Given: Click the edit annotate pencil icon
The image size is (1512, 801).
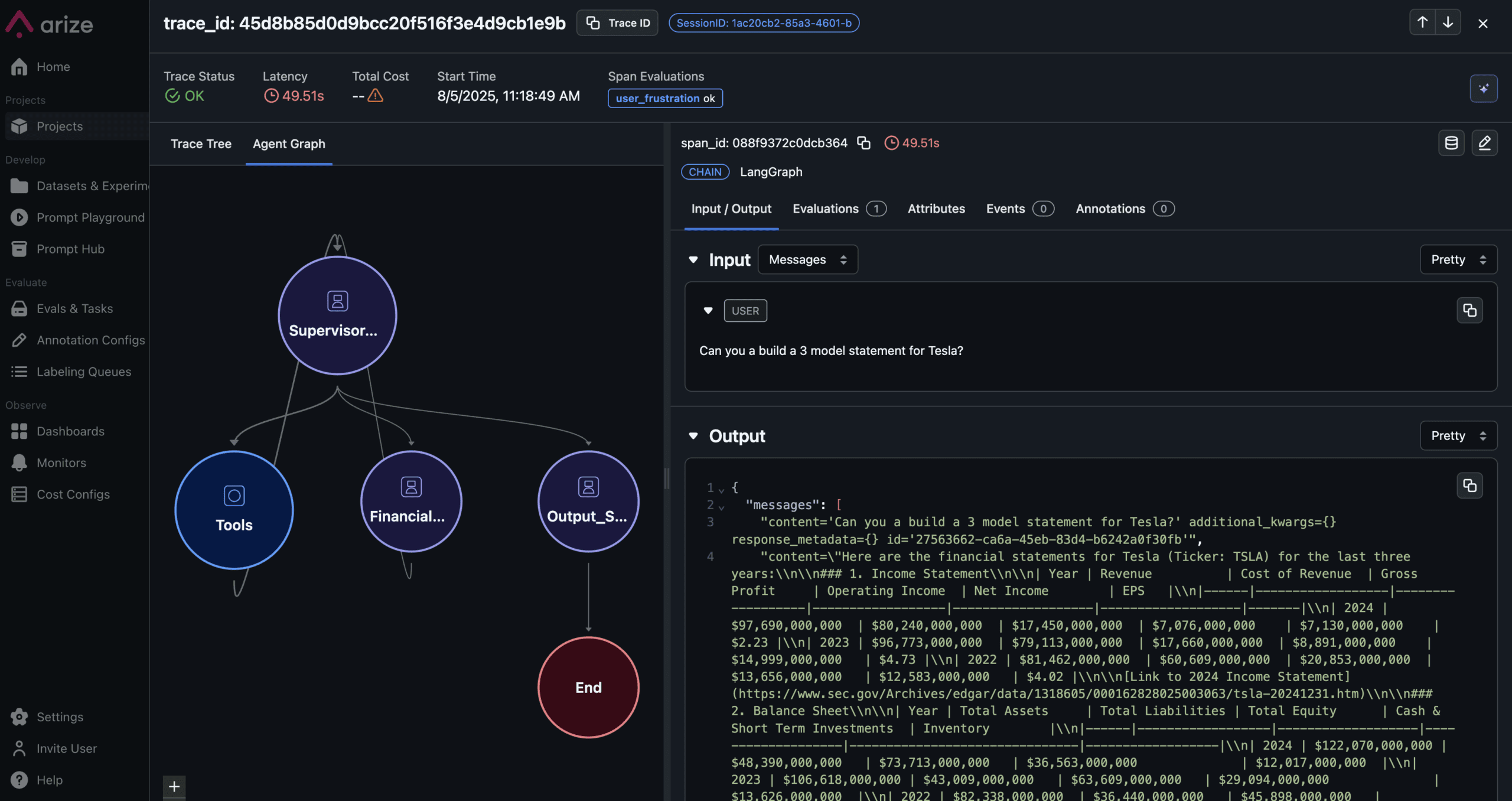Looking at the screenshot, I should (1484, 143).
